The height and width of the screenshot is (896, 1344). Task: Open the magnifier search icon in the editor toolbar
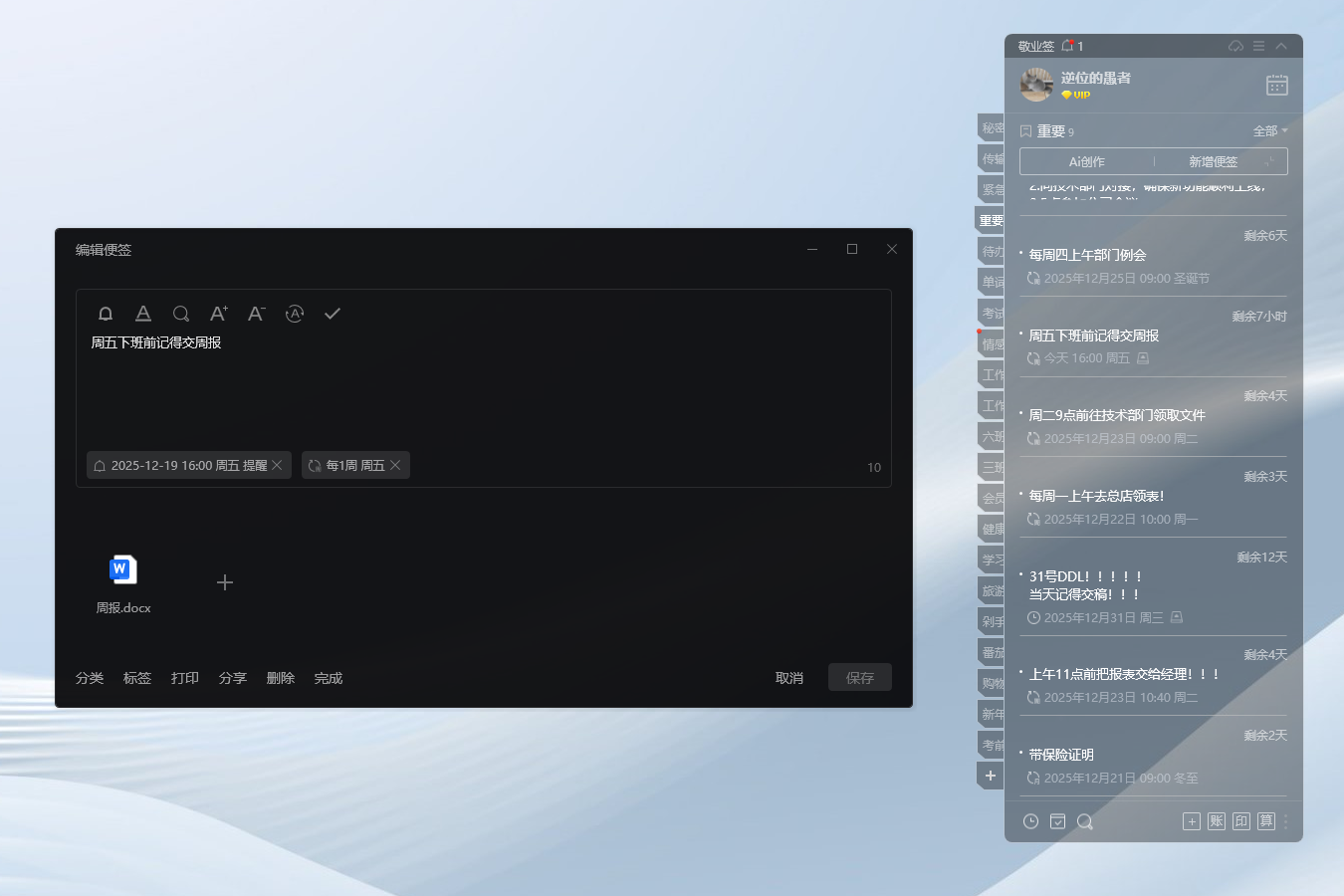(181, 314)
